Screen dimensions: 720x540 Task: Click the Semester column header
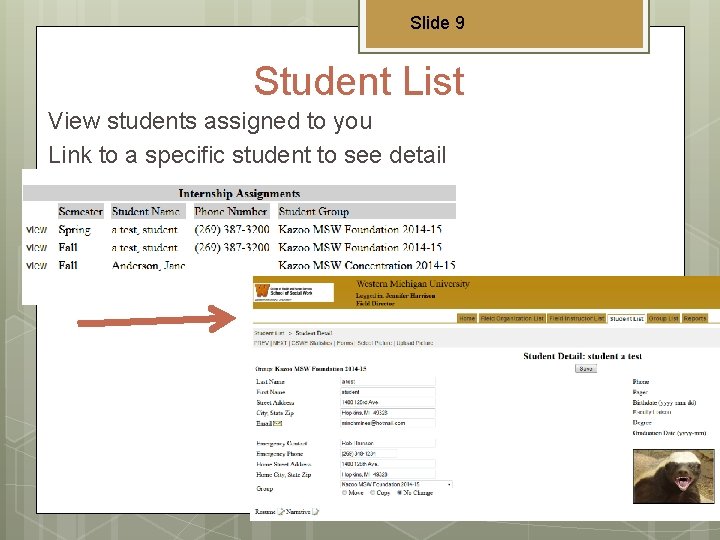tap(81, 211)
